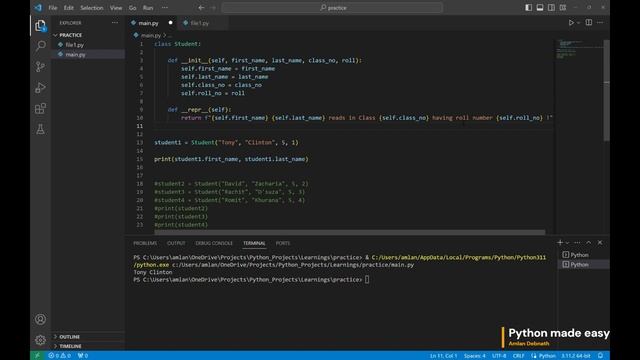Open the overflow menu ellipsis in menu bar
640x360 pixels.
(164, 7)
